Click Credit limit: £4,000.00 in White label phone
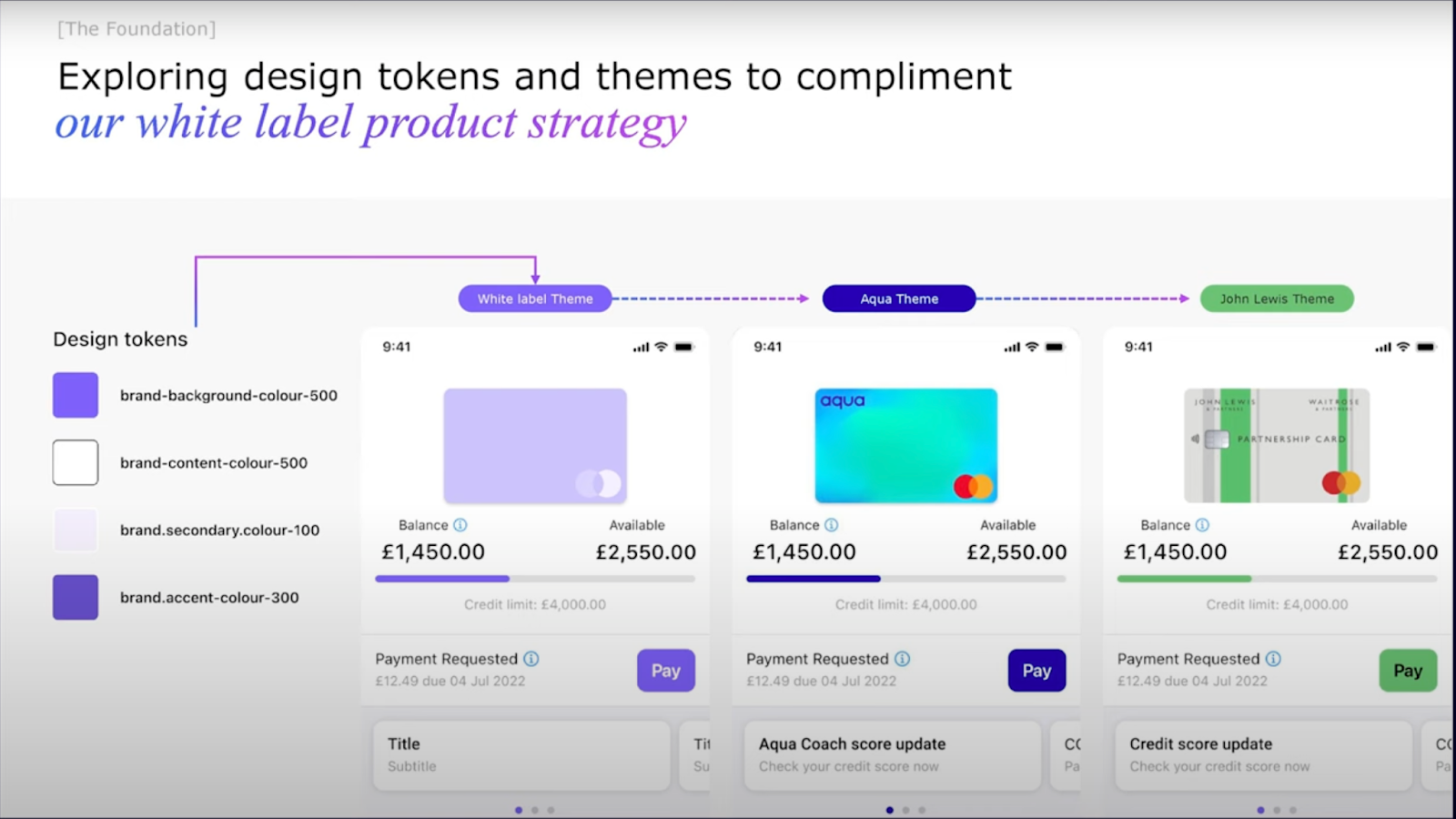 tap(535, 604)
